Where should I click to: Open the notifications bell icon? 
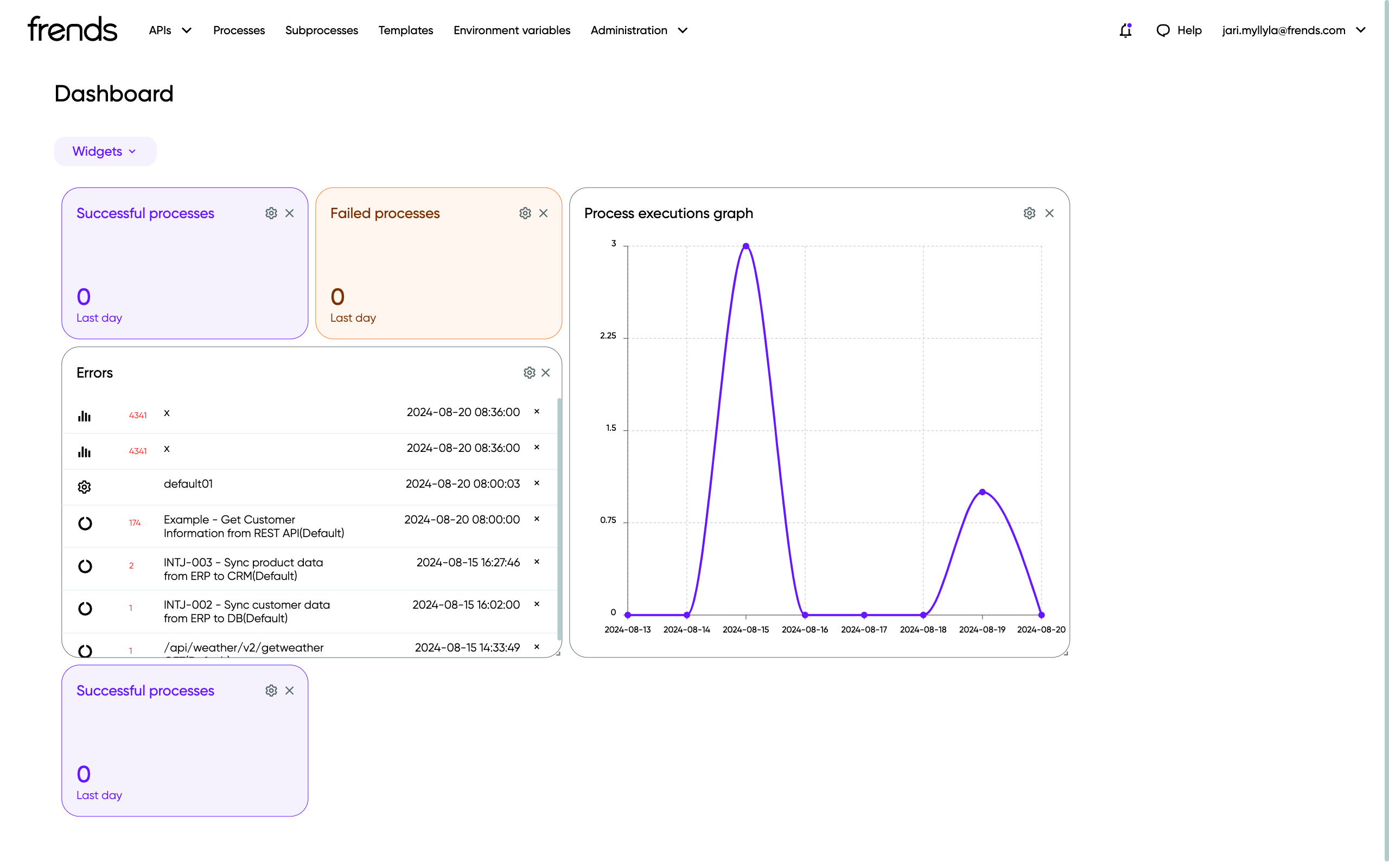coord(1125,30)
